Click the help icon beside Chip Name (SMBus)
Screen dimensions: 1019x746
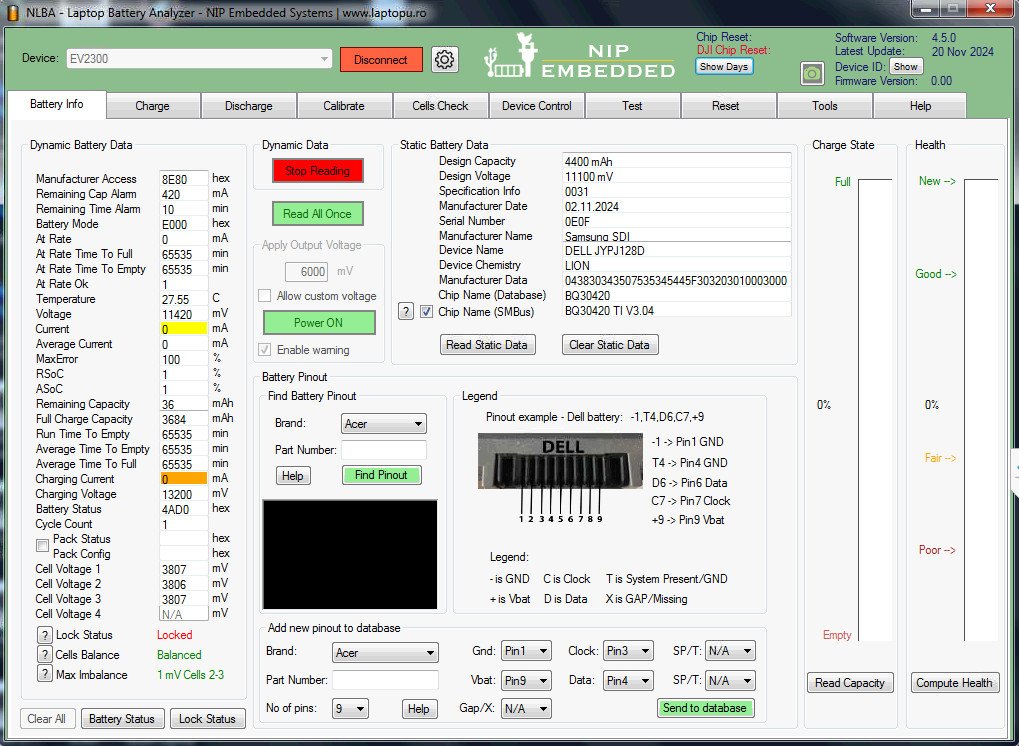pos(406,311)
